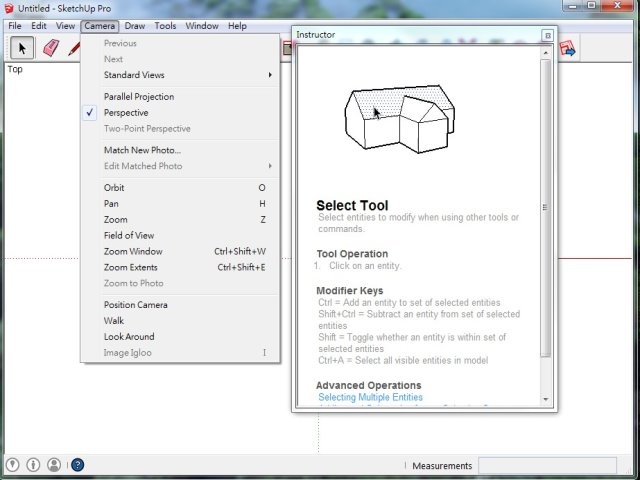Enable Parallel Projection camera mode
Viewport: 640px width, 480px height.
(180, 97)
